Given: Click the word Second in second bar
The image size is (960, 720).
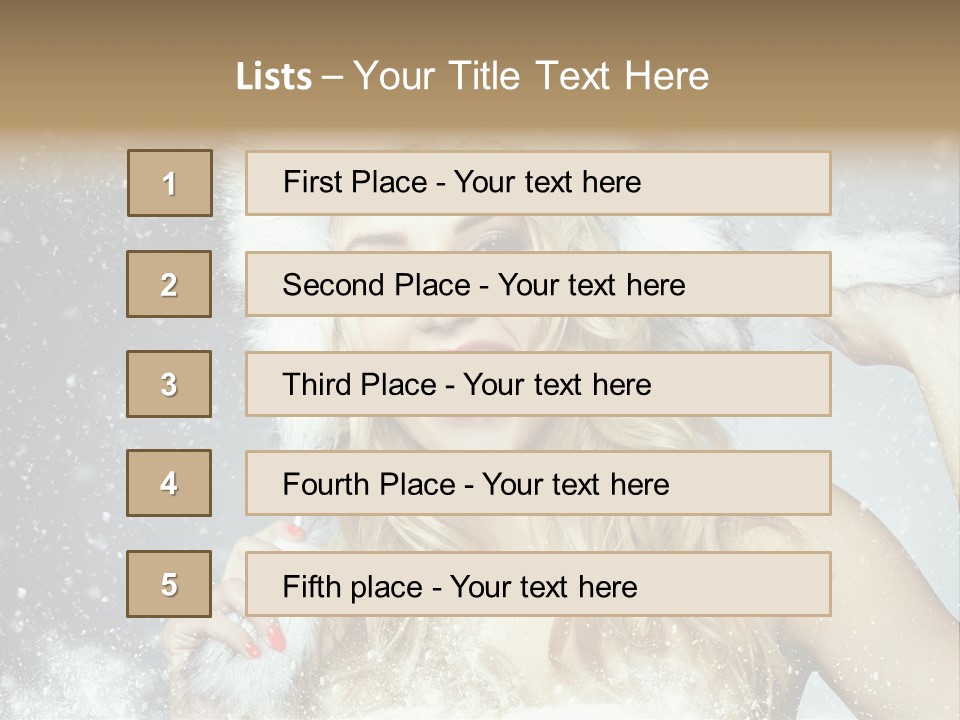Looking at the screenshot, I should pos(333,285).
